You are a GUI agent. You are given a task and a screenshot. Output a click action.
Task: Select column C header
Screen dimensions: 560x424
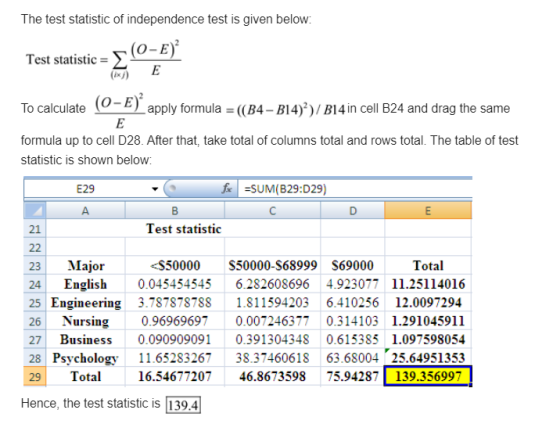point(272,210)
